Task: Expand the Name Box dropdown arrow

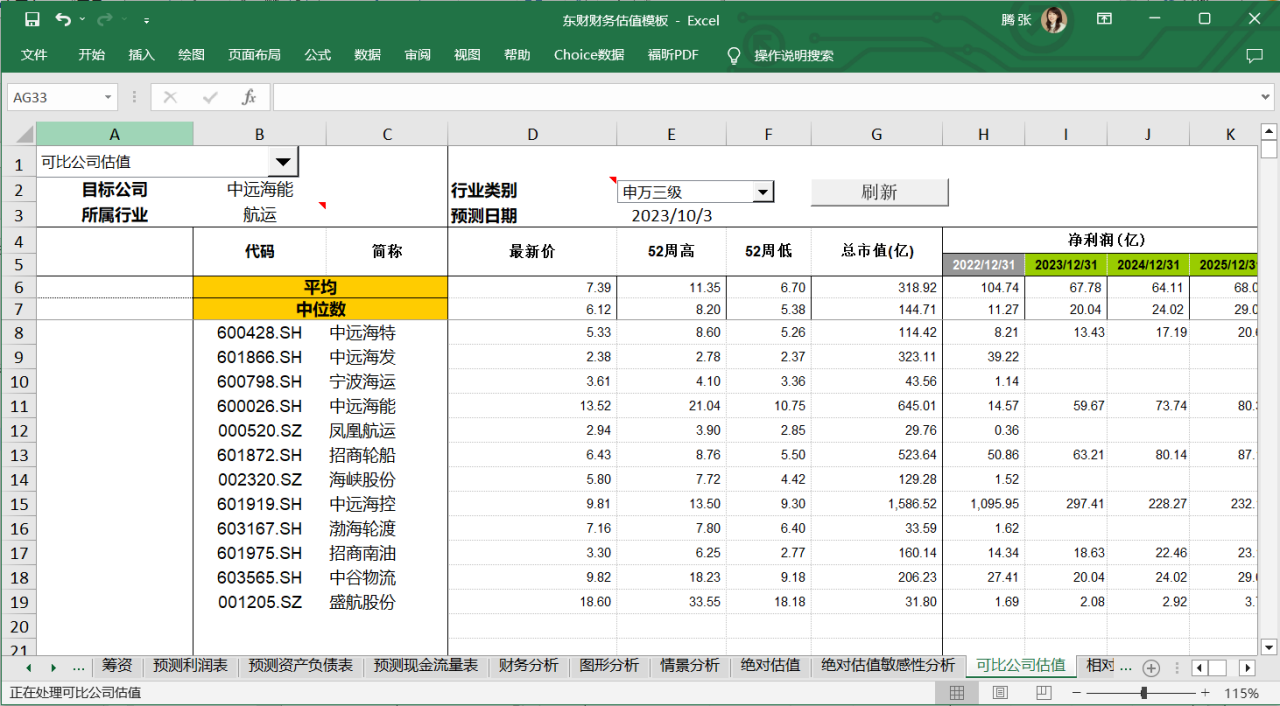Action: [108, 97]
